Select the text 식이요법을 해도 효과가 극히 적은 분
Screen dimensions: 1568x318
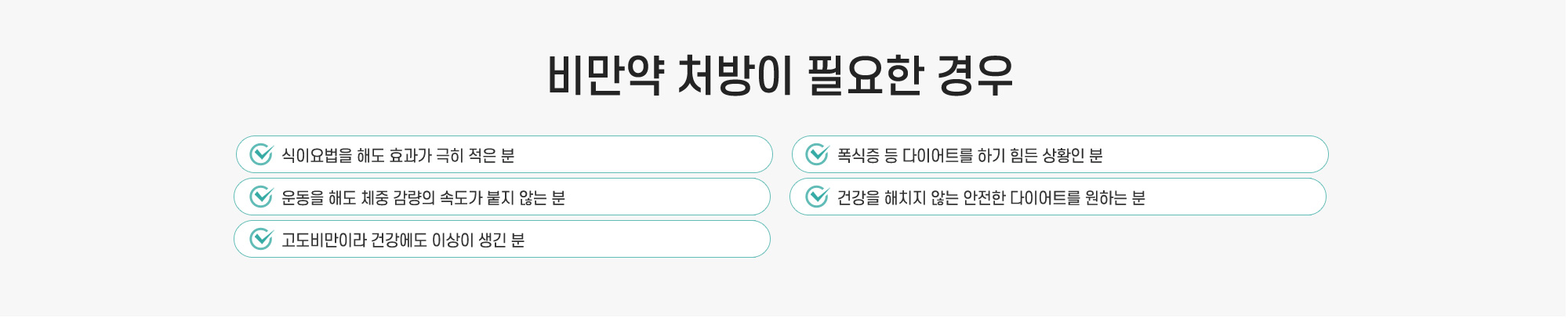398,156
